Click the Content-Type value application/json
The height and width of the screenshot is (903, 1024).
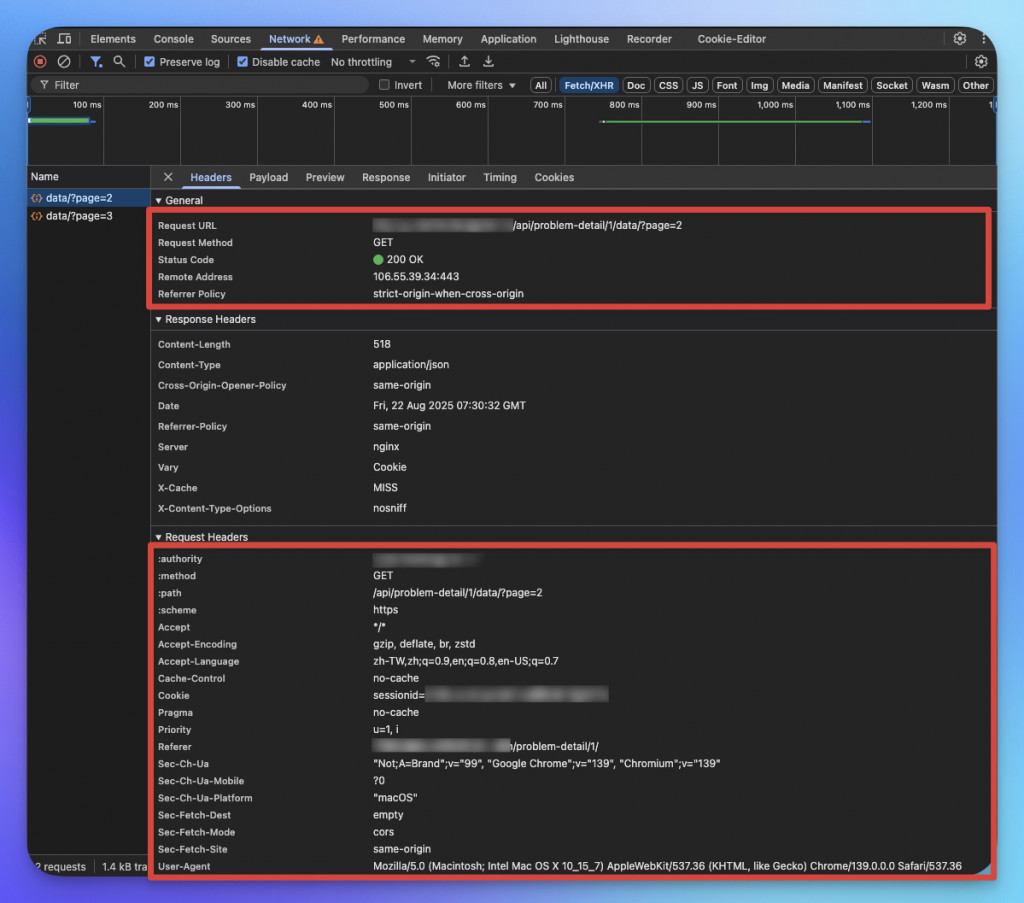(411, 365)
